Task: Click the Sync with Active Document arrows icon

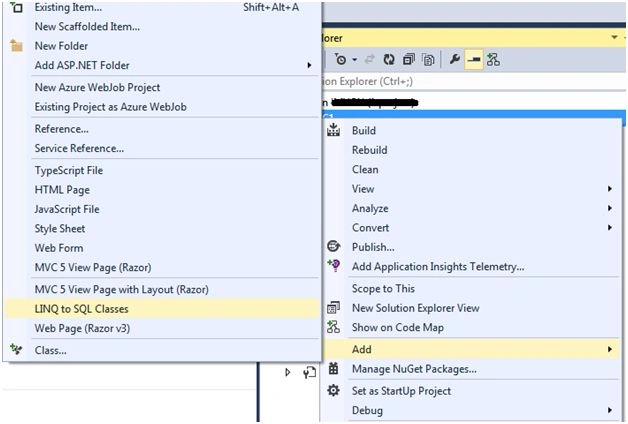Action: 369,60
